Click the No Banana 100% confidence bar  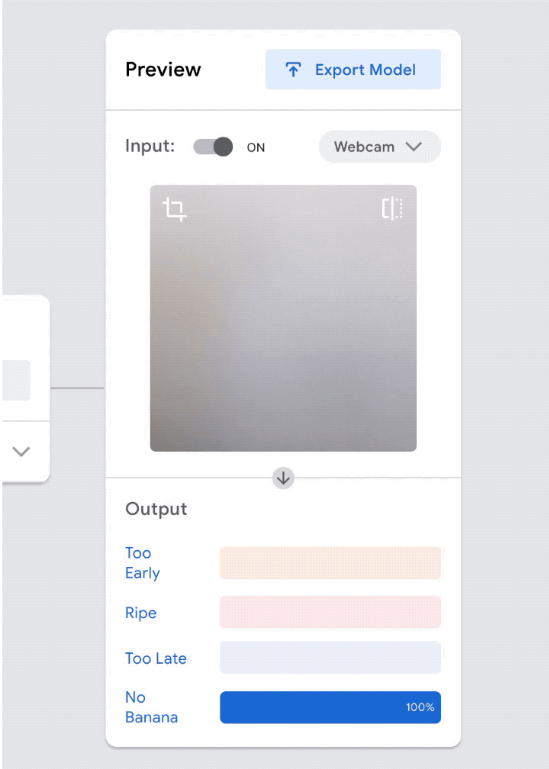pos(330,707)
